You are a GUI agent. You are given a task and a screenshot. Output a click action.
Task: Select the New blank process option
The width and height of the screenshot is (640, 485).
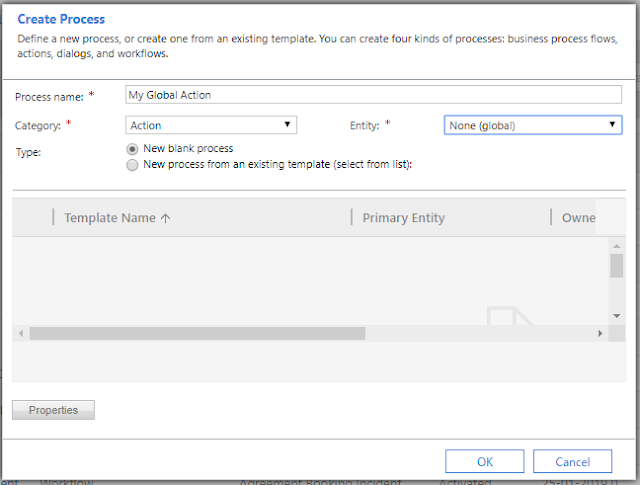pos(133,149)
